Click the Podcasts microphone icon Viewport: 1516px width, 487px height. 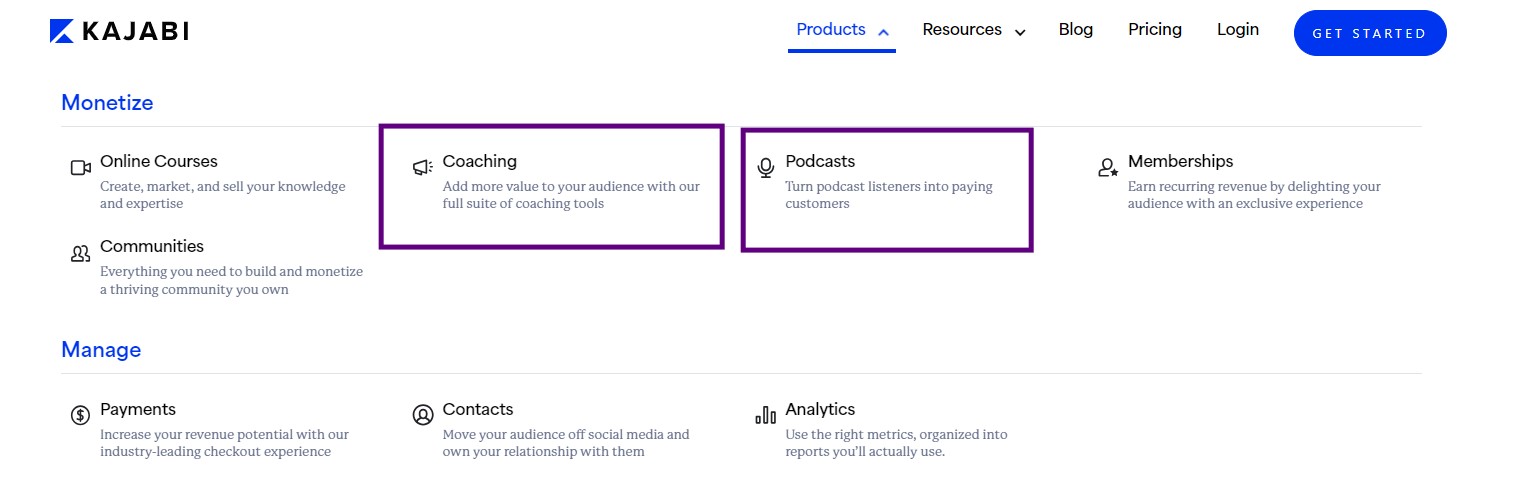[766, 168]
